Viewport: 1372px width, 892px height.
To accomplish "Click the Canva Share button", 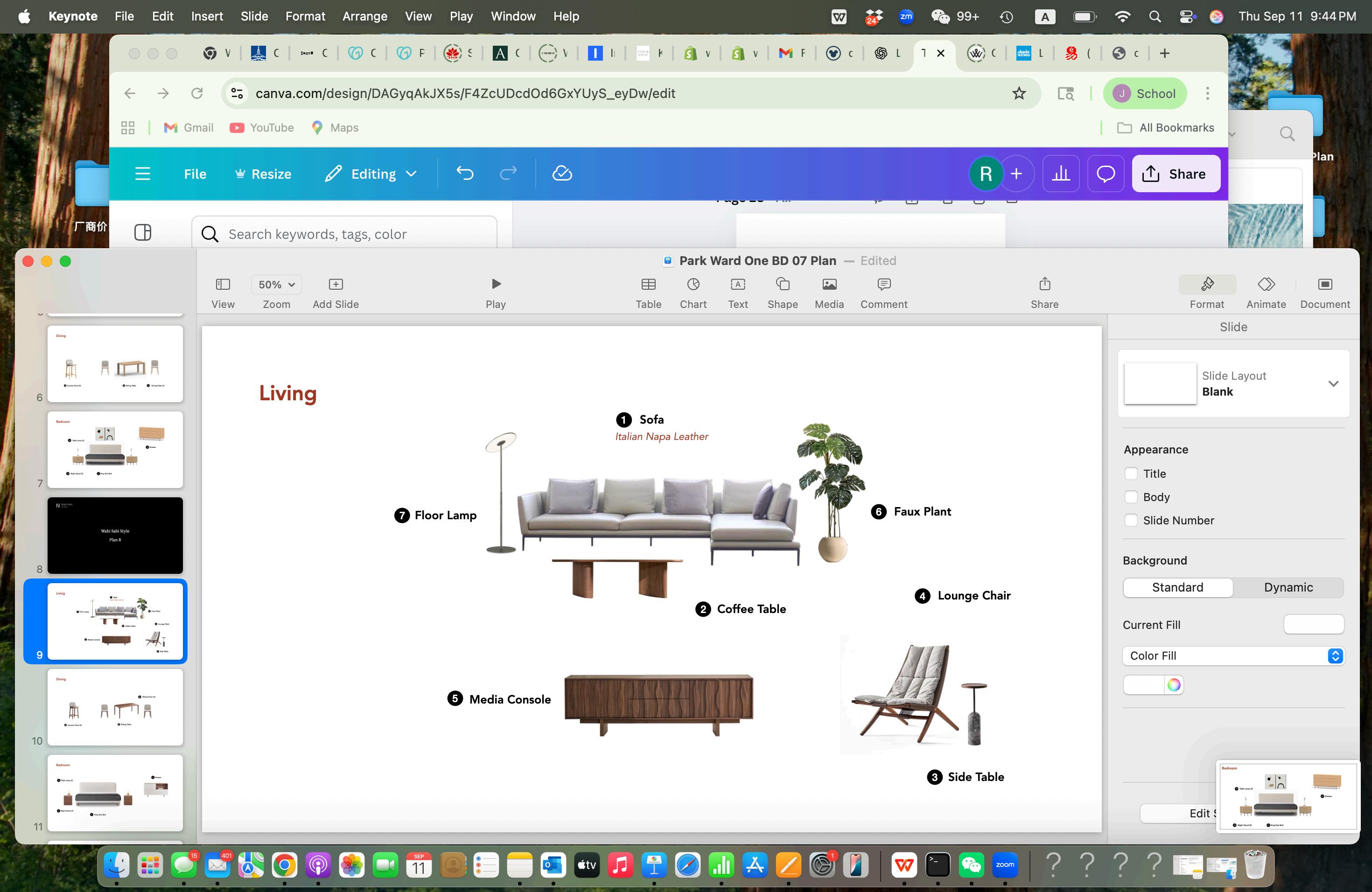I will (x=1176, y=174).
